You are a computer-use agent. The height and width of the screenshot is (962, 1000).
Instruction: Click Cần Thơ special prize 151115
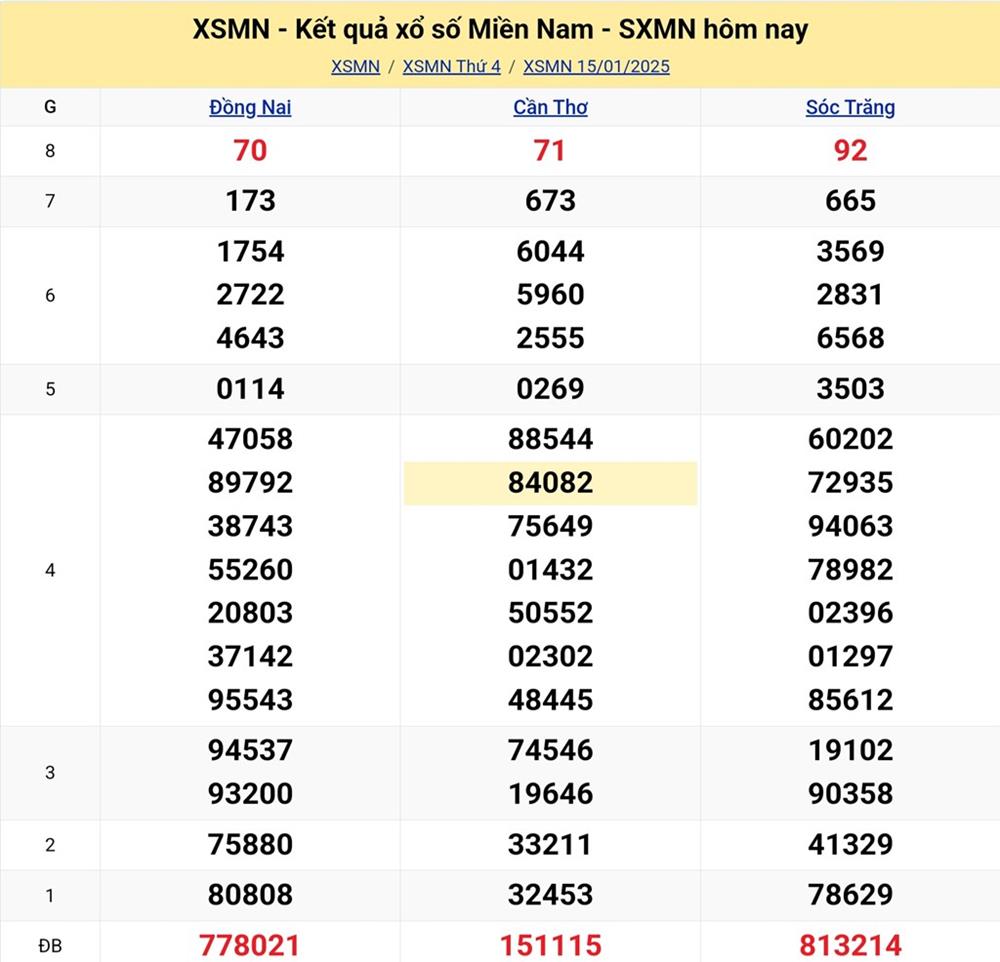(x=550, y=944)
